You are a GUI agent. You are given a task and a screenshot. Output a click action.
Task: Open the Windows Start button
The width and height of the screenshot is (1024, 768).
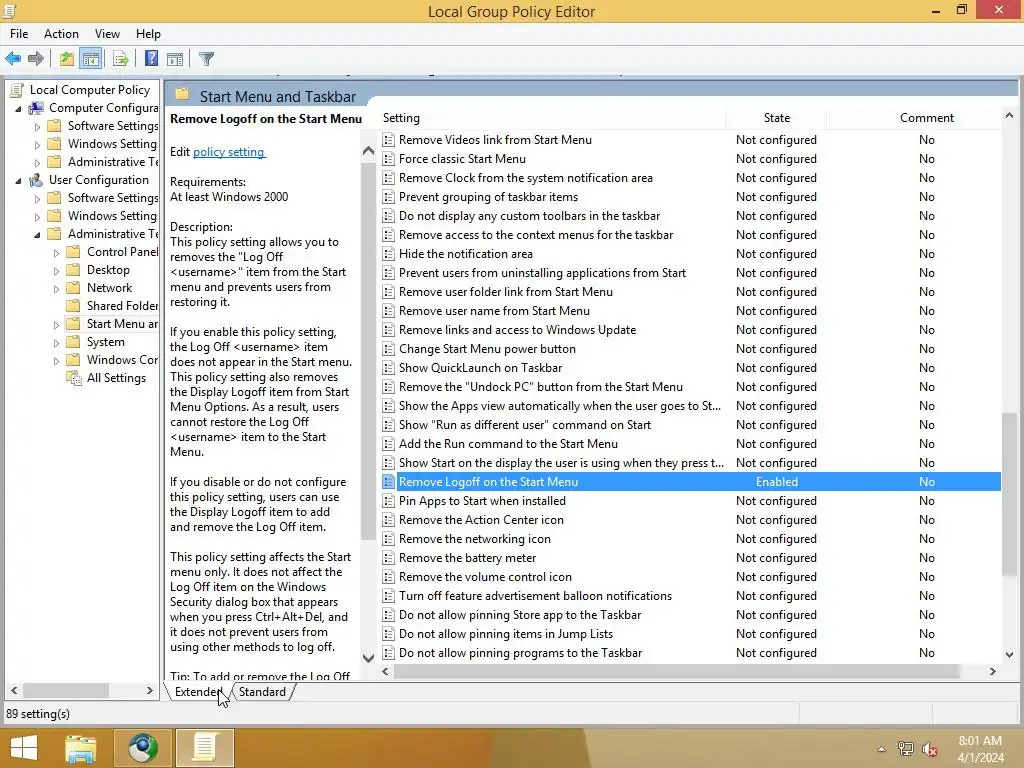coord(24,748)
